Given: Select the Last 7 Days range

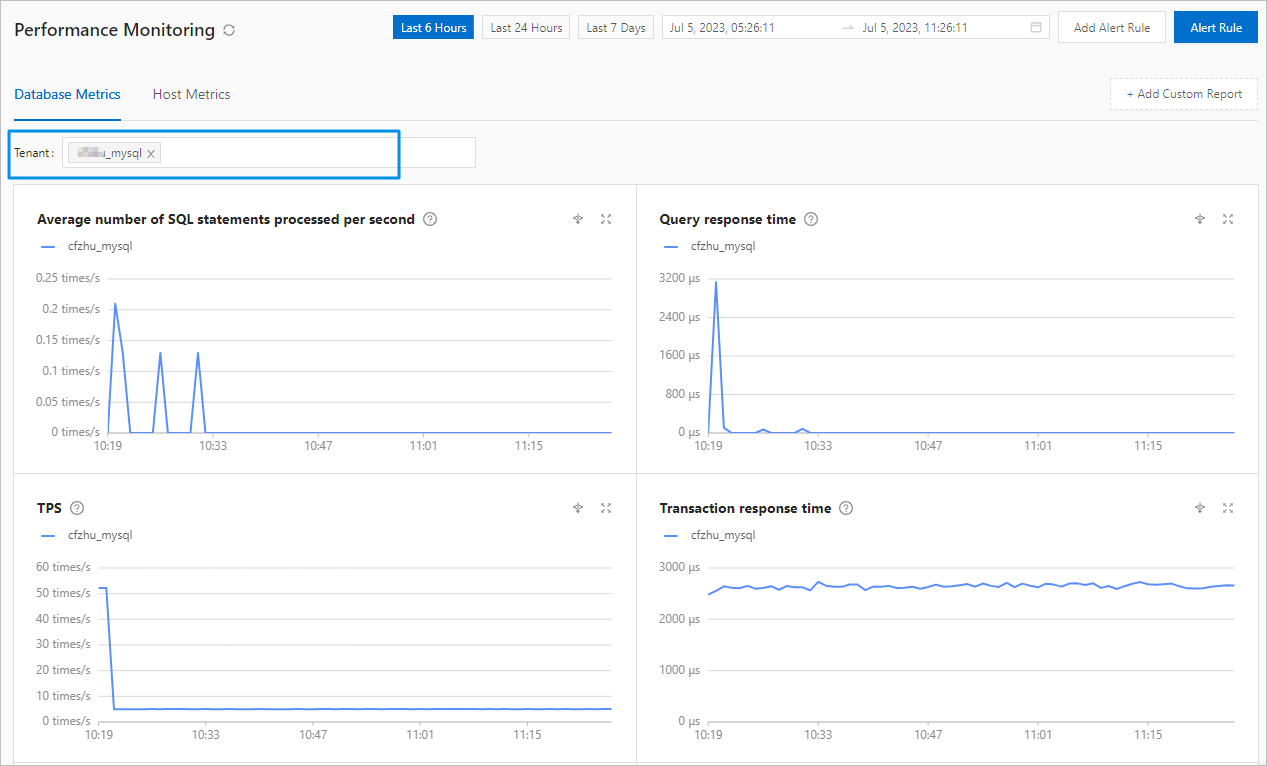Looking at the screenshot, I should point(616,28).
